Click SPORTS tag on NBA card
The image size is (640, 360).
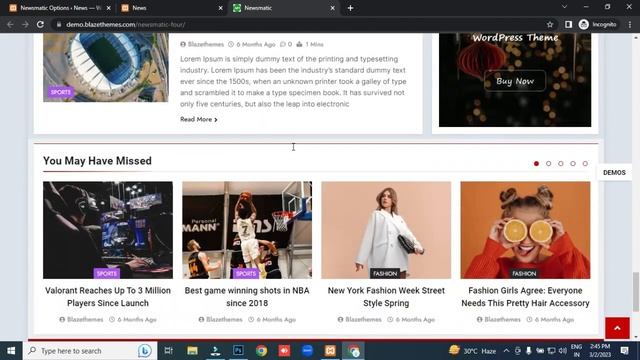pos(246,273)
